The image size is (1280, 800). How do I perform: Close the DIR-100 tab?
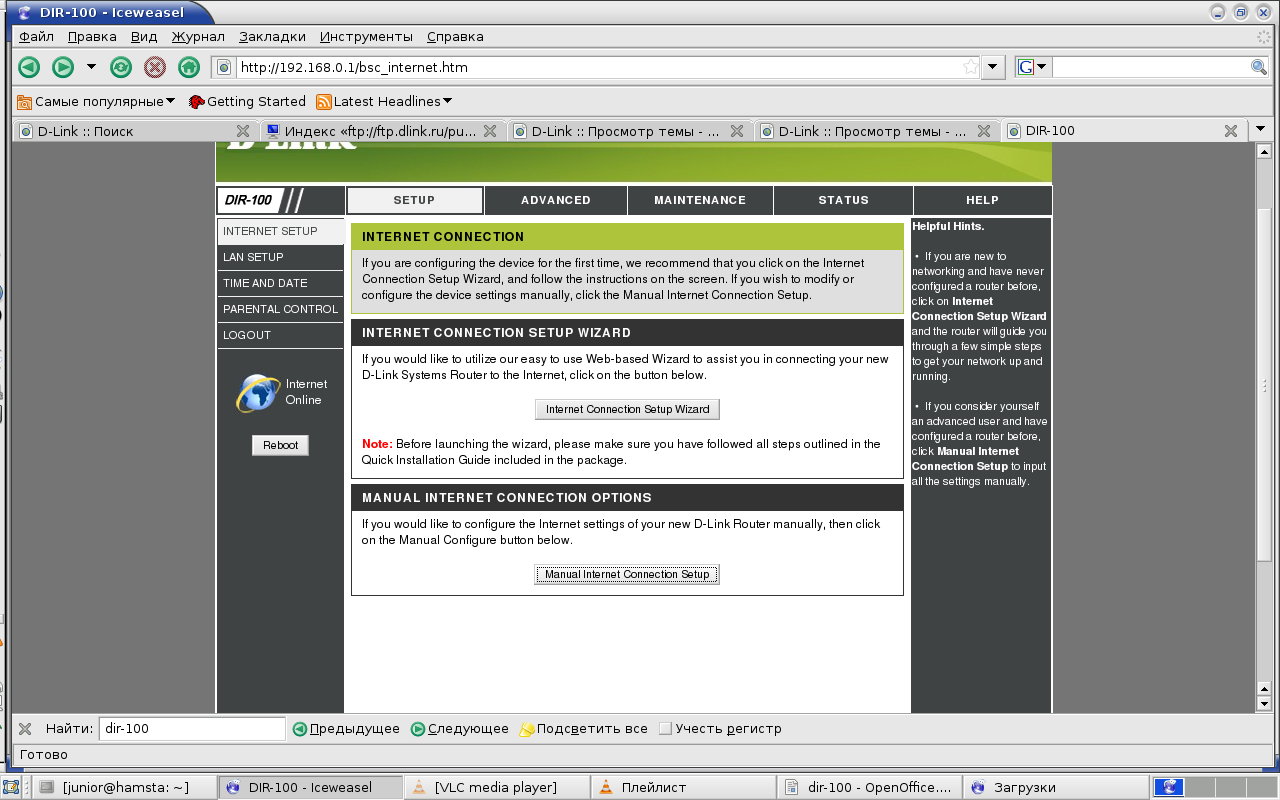[x=1231, y=131]
